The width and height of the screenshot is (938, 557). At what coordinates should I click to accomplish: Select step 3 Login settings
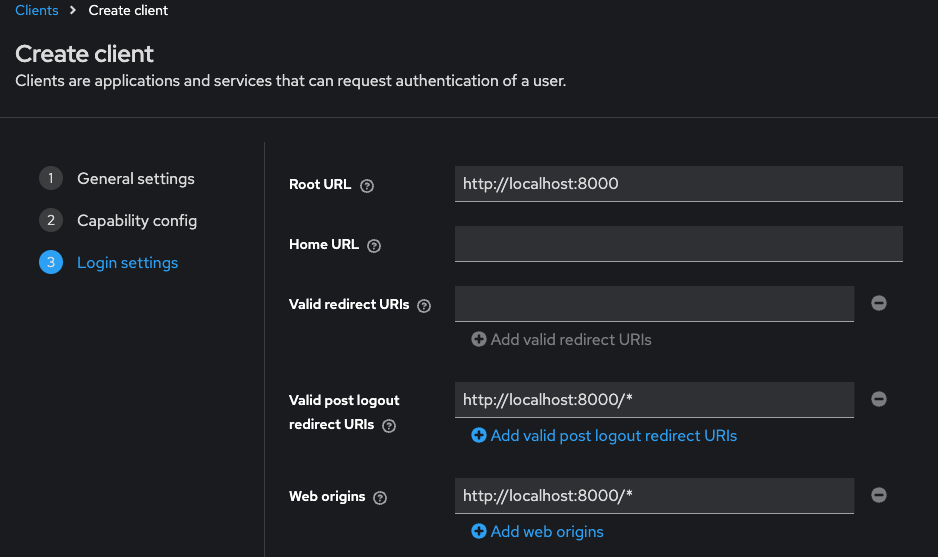127,263
